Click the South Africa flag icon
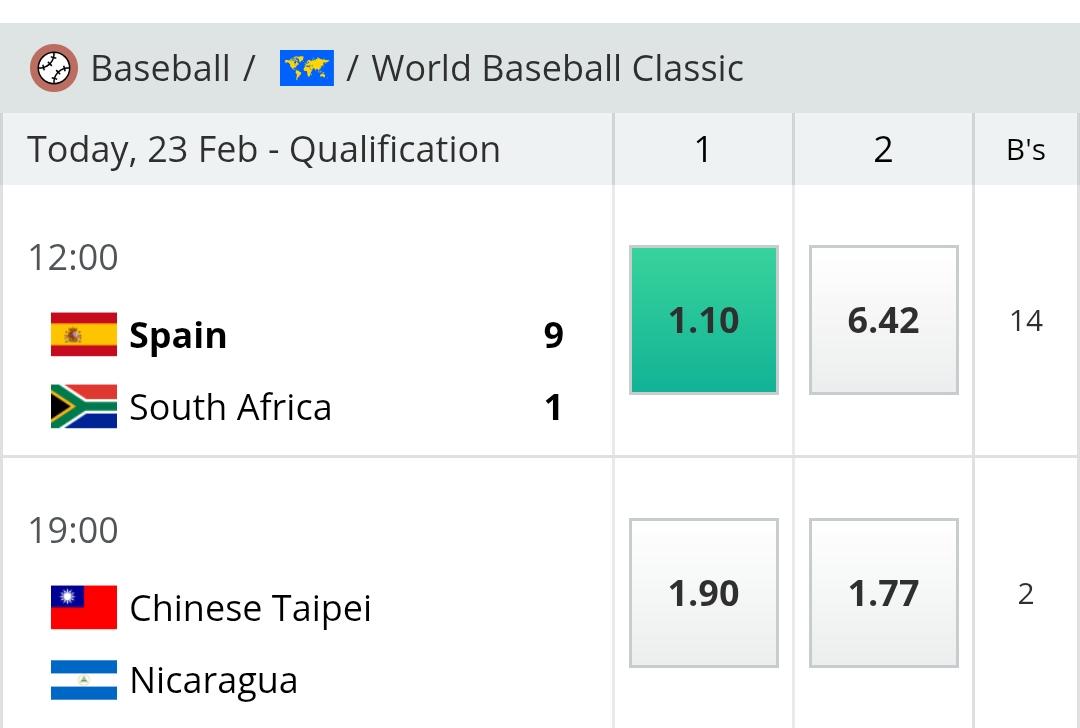The height and width of the screenshot is (728, 1080). [x=84, y=406]
